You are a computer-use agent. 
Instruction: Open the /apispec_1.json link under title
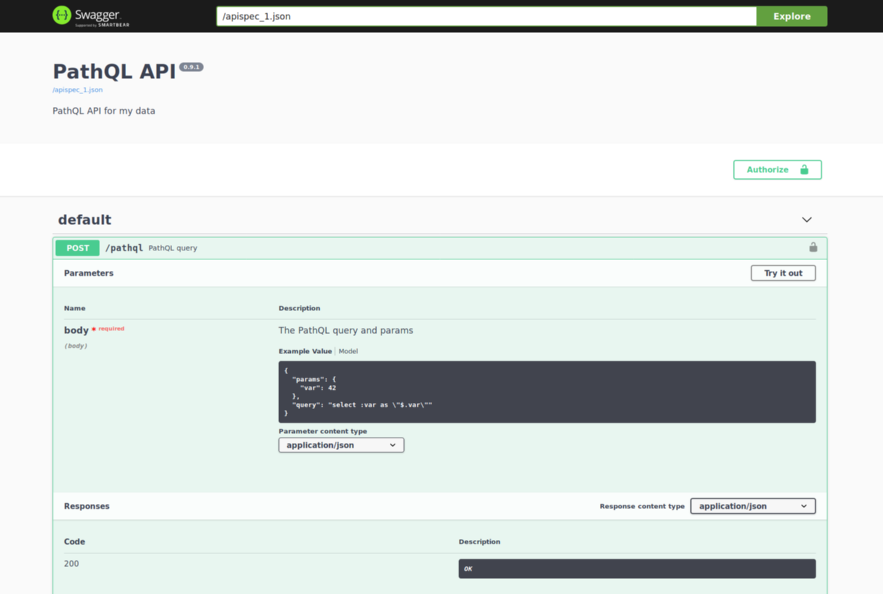click(78, 90)
